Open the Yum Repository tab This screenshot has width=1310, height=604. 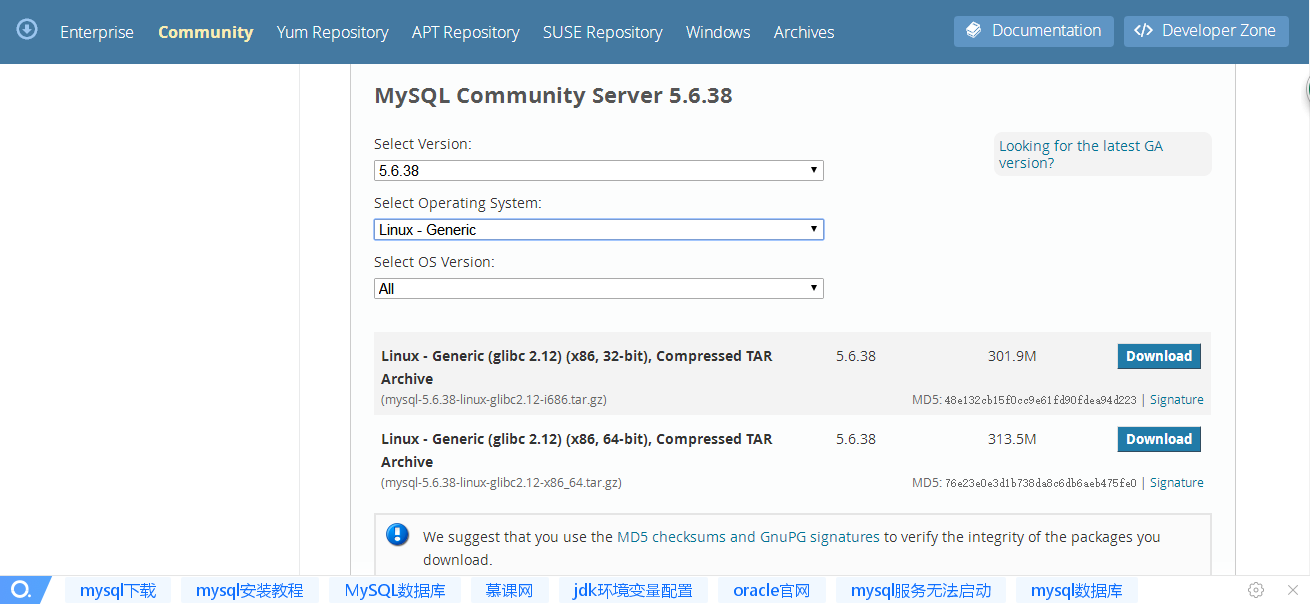point(332,32)
